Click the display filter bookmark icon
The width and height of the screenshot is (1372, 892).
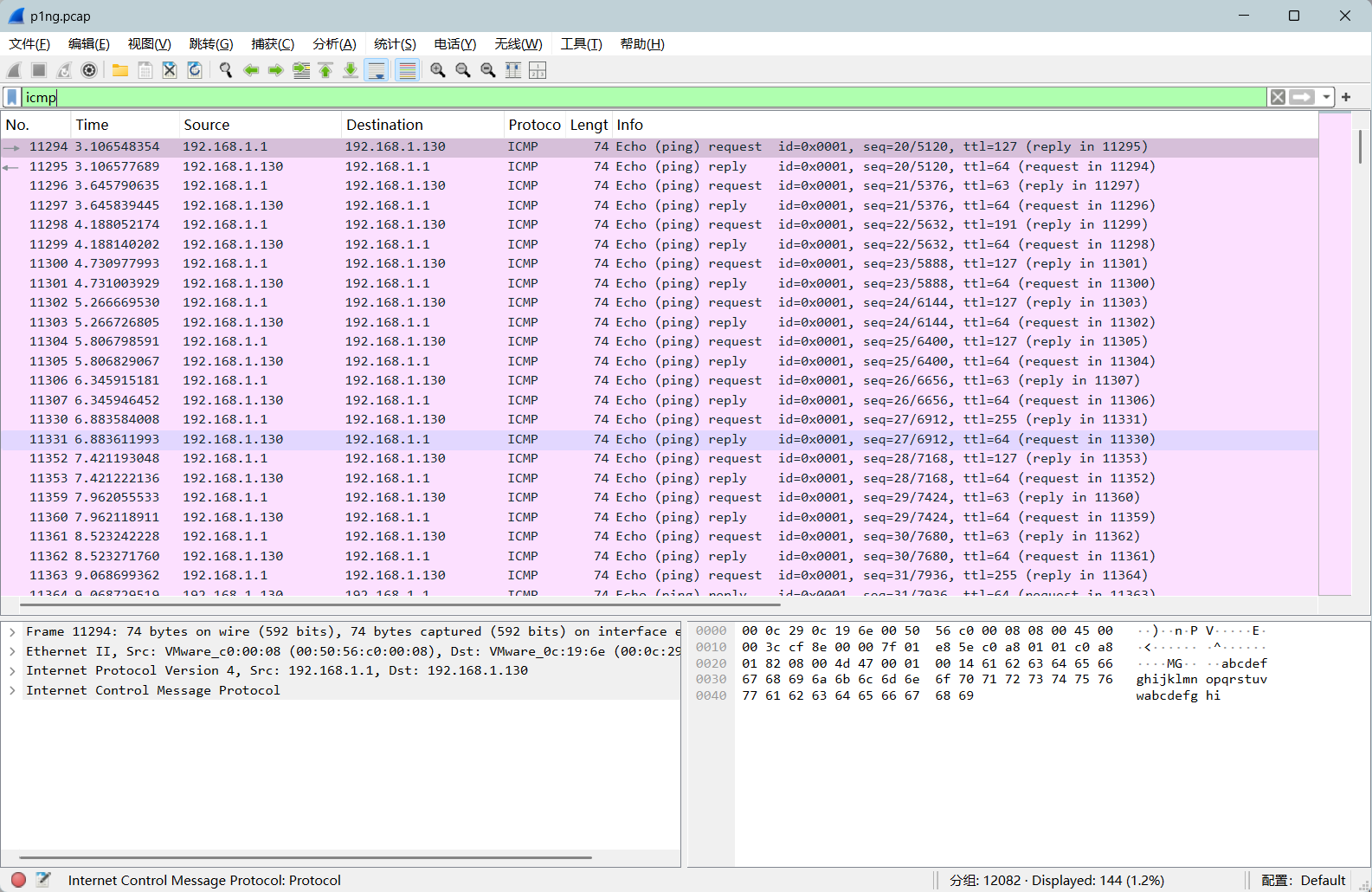[x=12, y=97]
